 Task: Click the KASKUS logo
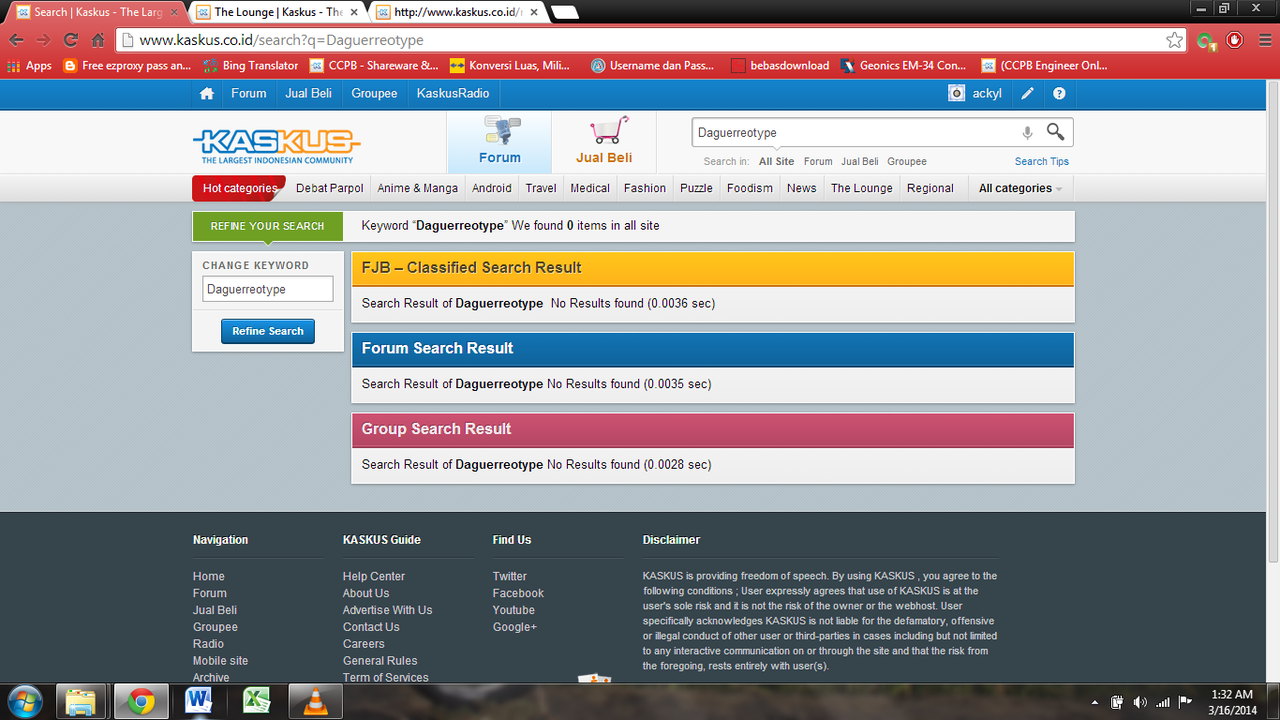276,145
